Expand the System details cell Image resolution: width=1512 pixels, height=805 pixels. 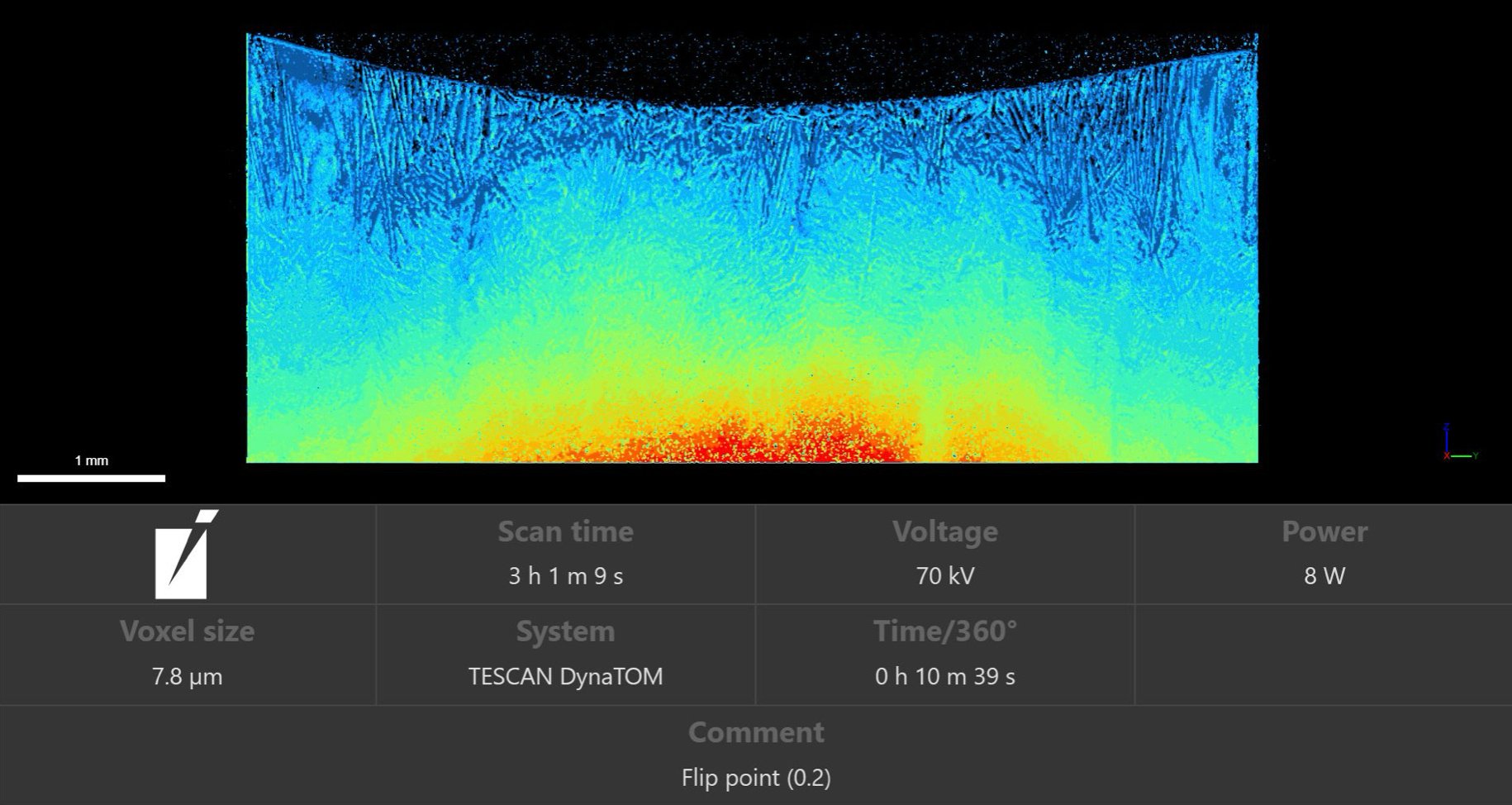(x=565, y=653)
